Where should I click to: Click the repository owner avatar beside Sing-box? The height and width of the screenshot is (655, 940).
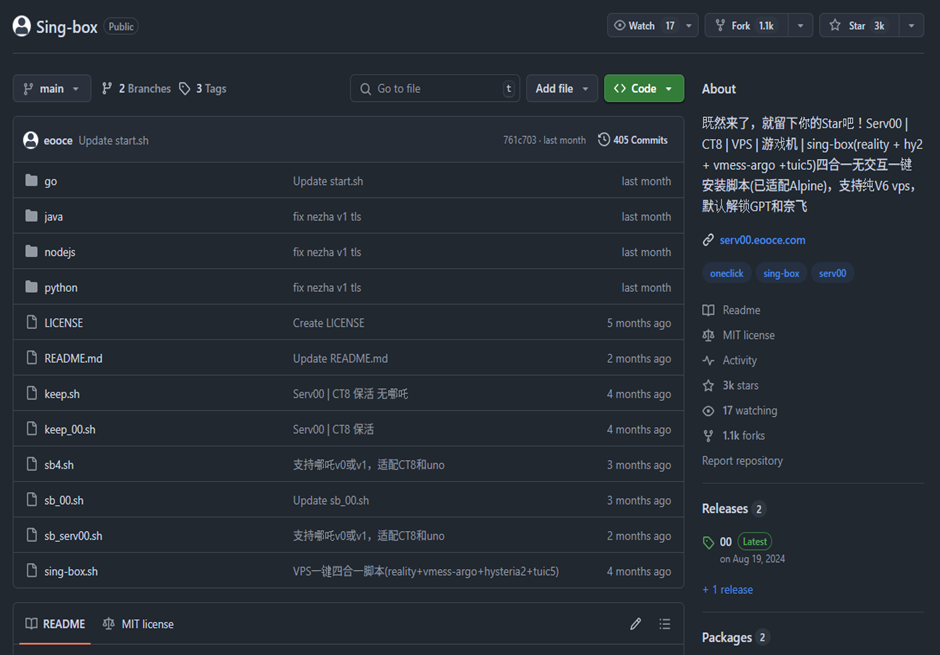point(22,26)
